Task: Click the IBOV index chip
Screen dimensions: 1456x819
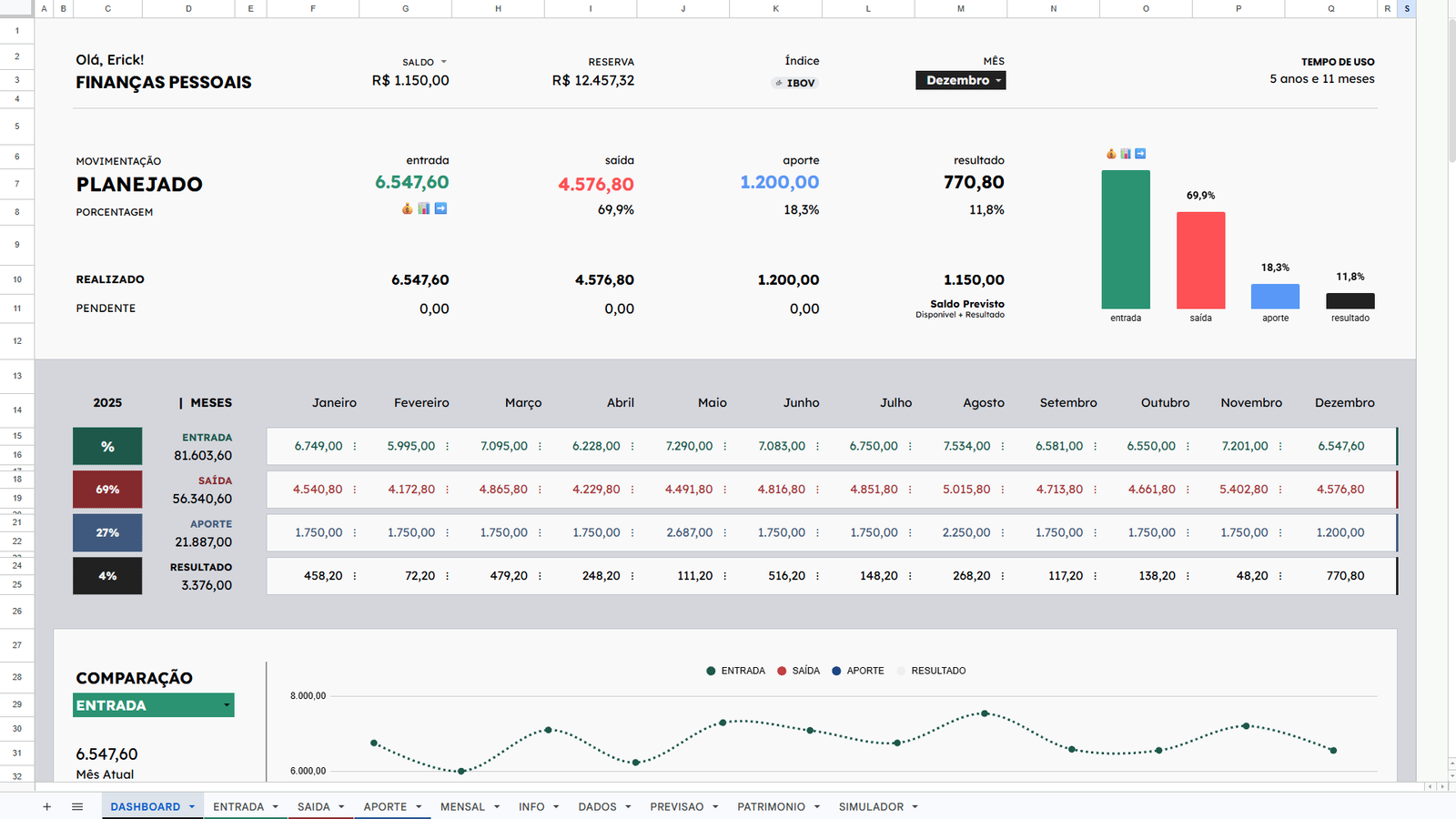Action: (795, 83)
